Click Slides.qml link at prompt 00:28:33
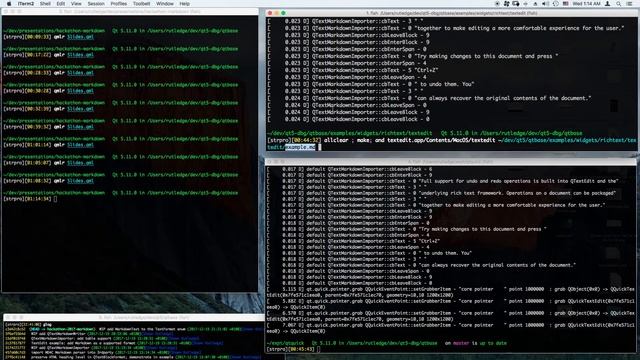The image size is (640, 360). (80, 73)
